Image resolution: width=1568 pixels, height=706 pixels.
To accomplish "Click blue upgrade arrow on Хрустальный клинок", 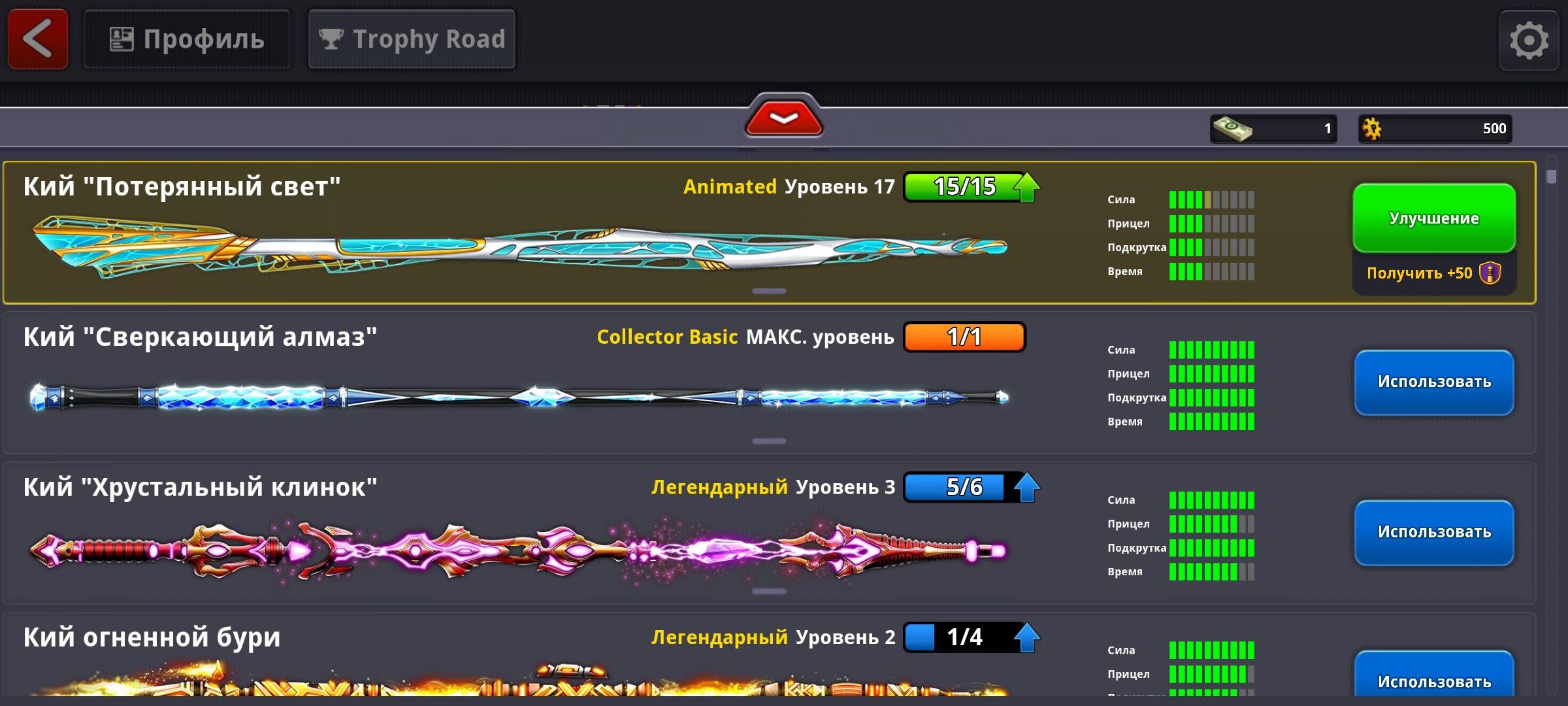I will click(1026, 488).
